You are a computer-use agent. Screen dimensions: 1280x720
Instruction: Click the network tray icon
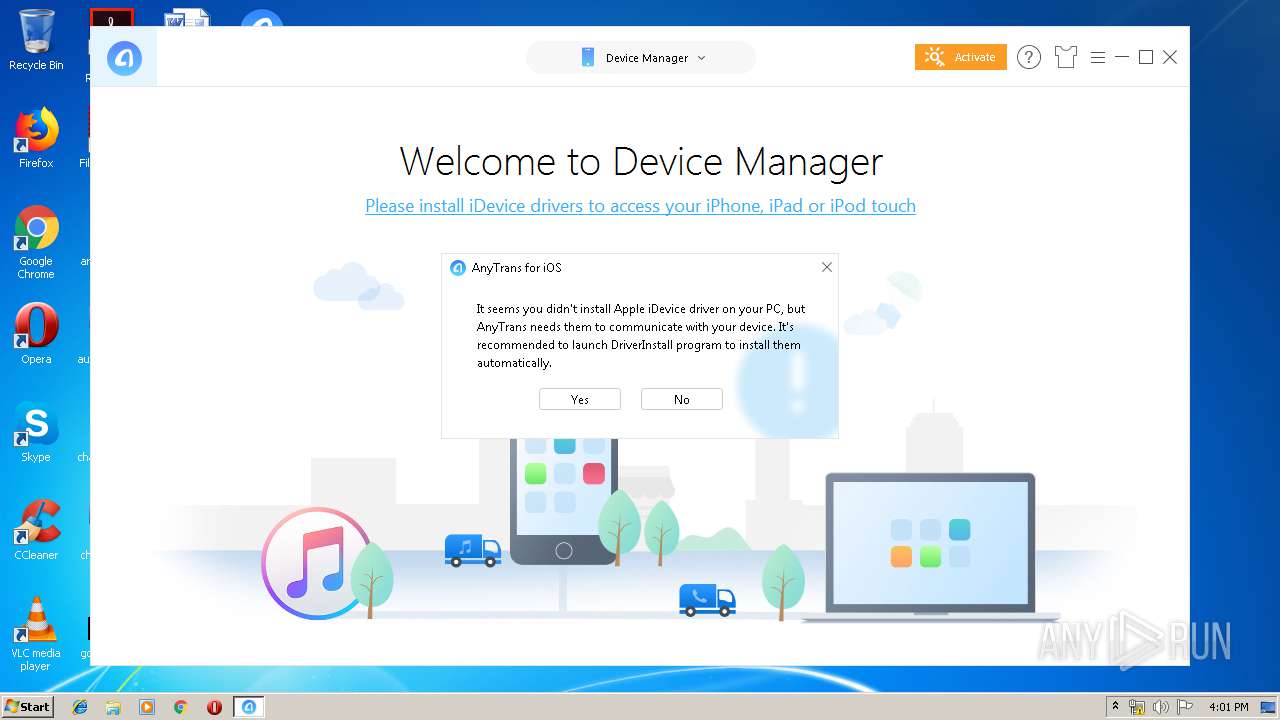[1137, 707]
